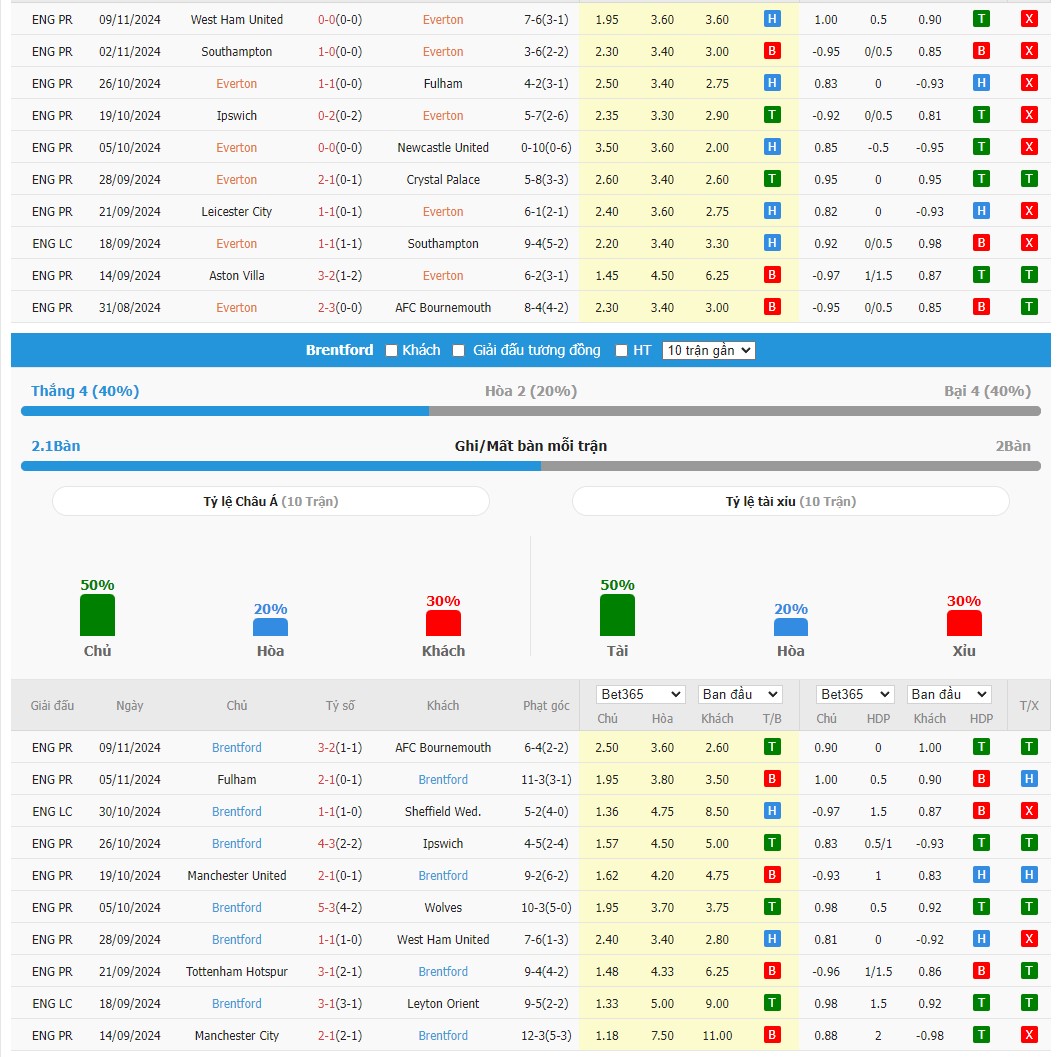
Task: Open the 4-3(2-2) score against Ipswich
Action: (x=340, y=844)
